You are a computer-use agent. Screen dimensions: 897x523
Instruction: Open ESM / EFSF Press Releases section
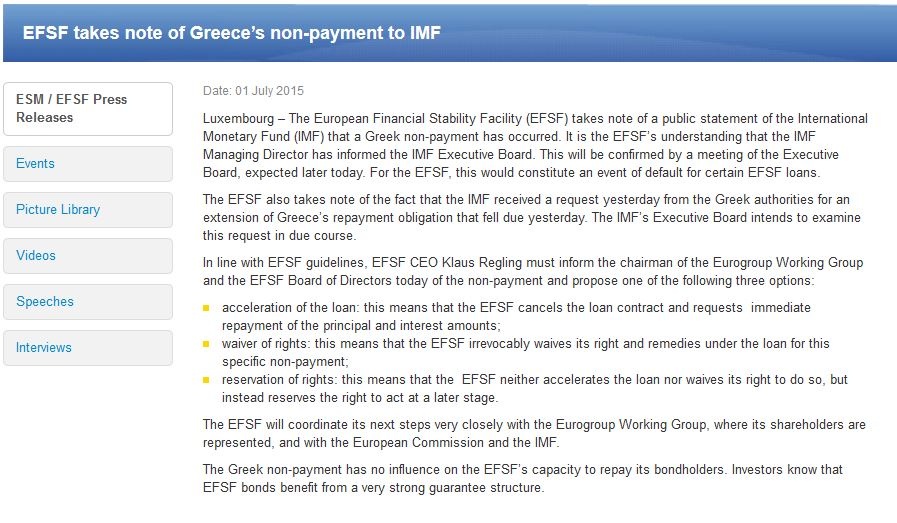(x=87, y=108)
